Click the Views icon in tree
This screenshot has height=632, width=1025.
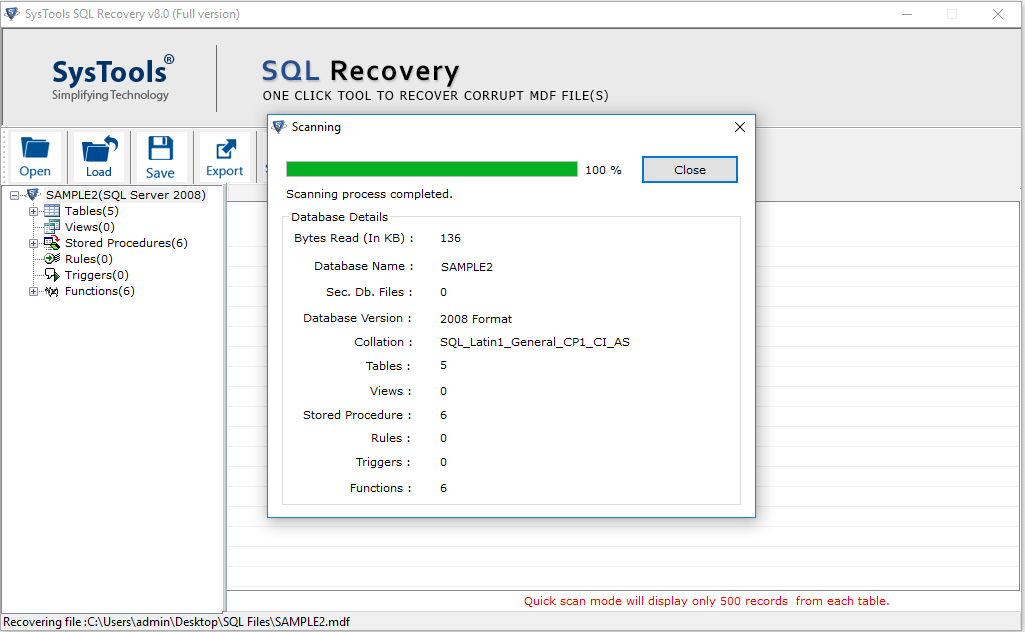click(52, 227)
